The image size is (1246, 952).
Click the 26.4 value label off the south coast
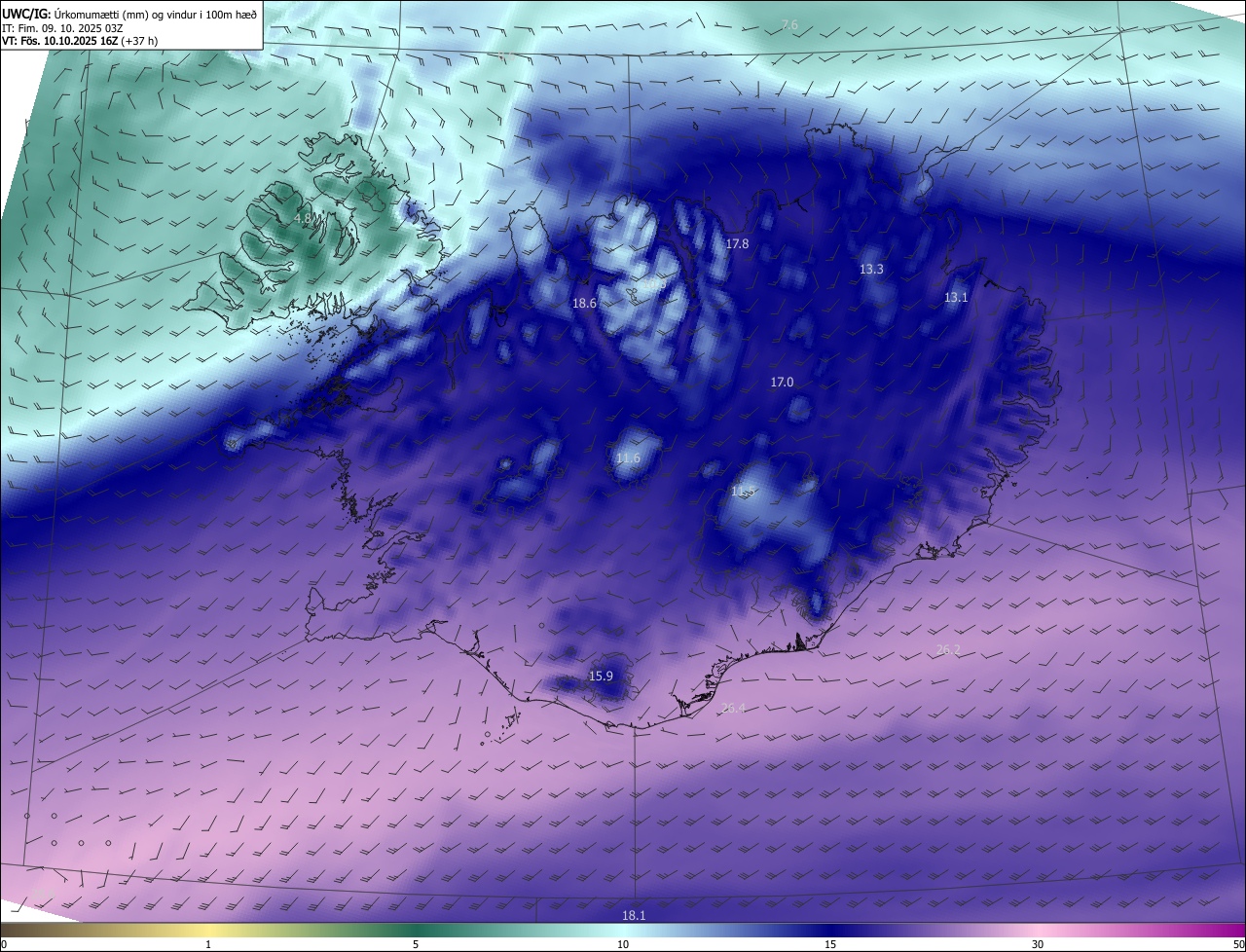733,708
